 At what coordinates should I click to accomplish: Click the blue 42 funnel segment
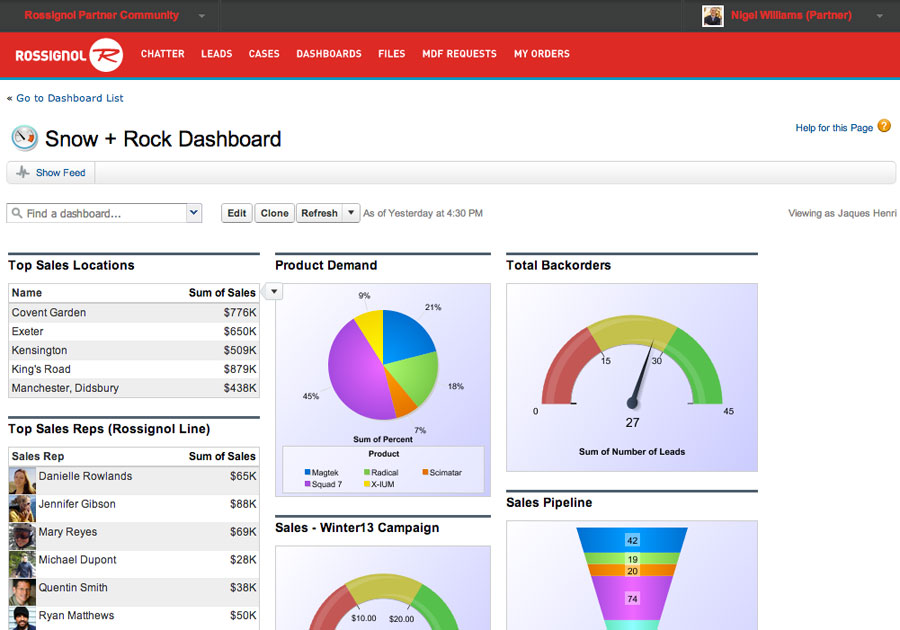click(x=632, y=540)
